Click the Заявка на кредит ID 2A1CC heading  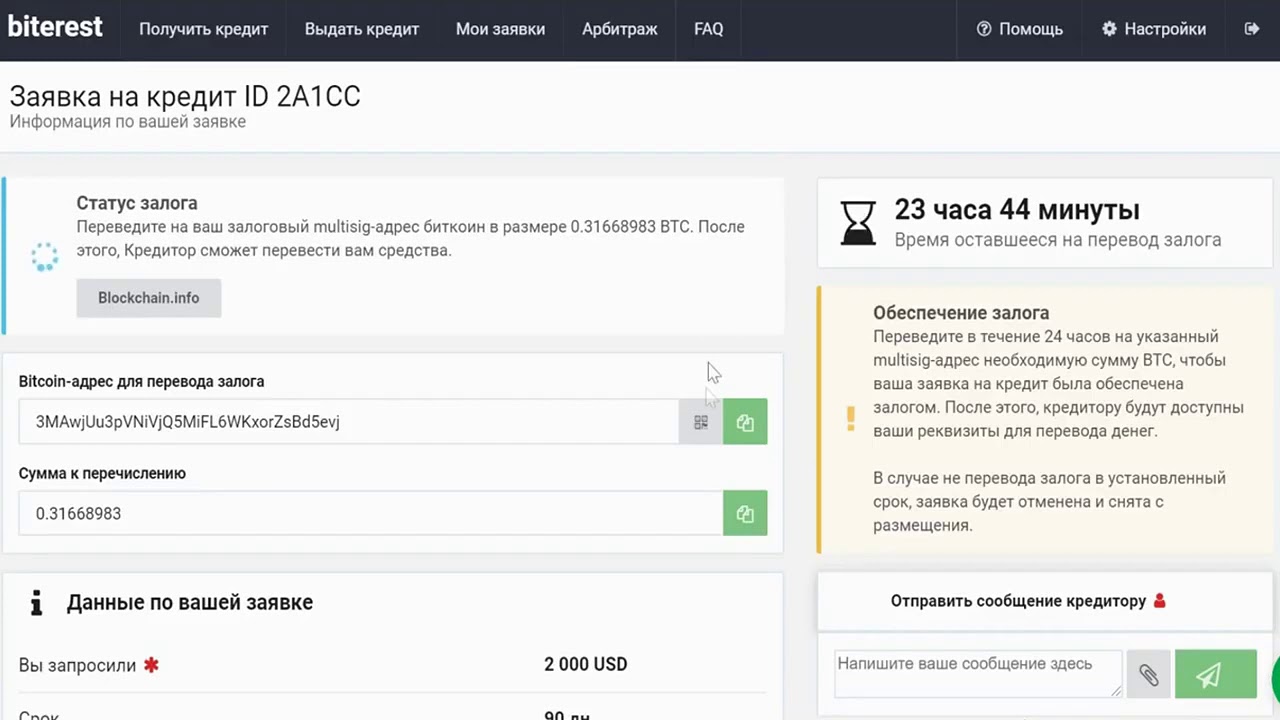pyautogui.click(x=185, y=96)
